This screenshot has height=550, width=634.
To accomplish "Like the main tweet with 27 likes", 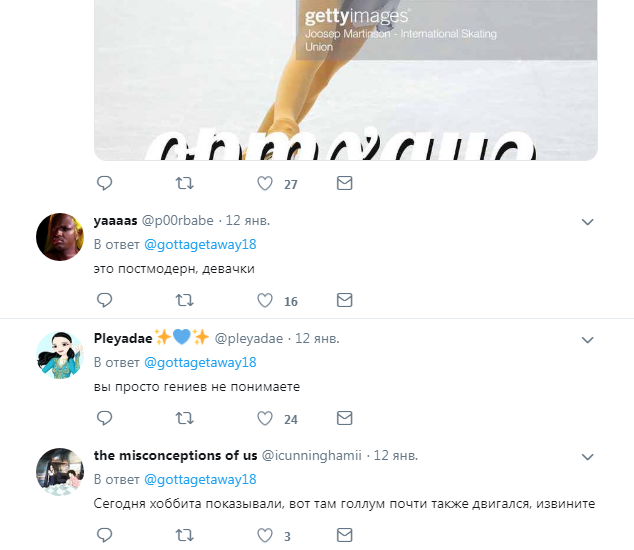I will click(265, 184).
